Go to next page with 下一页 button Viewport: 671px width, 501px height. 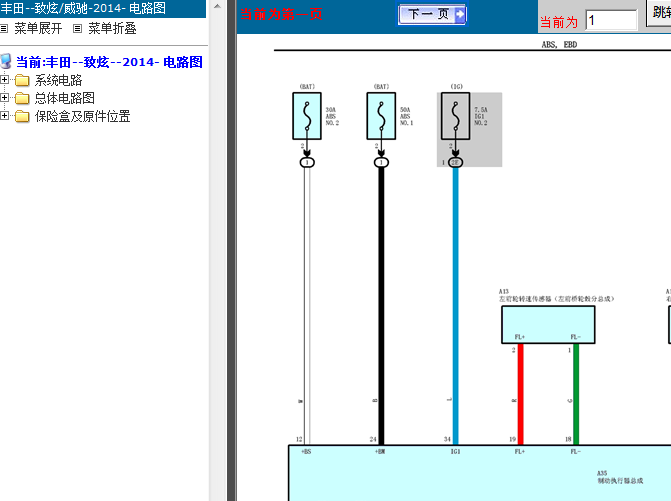[432, 15]
